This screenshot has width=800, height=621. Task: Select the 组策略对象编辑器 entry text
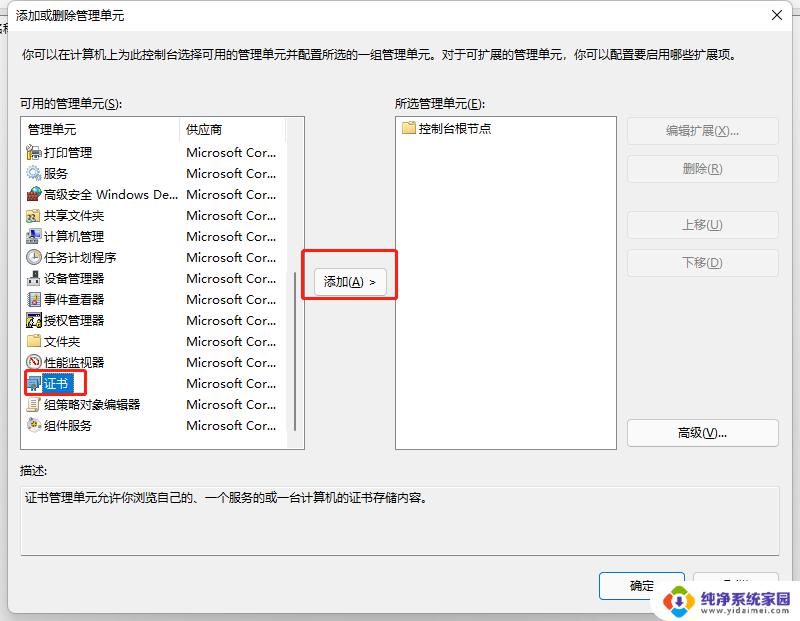(x=92, y=404)
